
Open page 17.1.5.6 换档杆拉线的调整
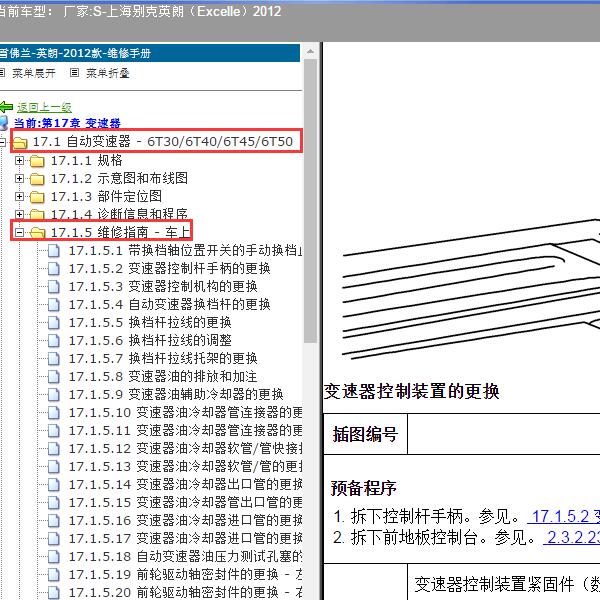(x=150, y=341)
